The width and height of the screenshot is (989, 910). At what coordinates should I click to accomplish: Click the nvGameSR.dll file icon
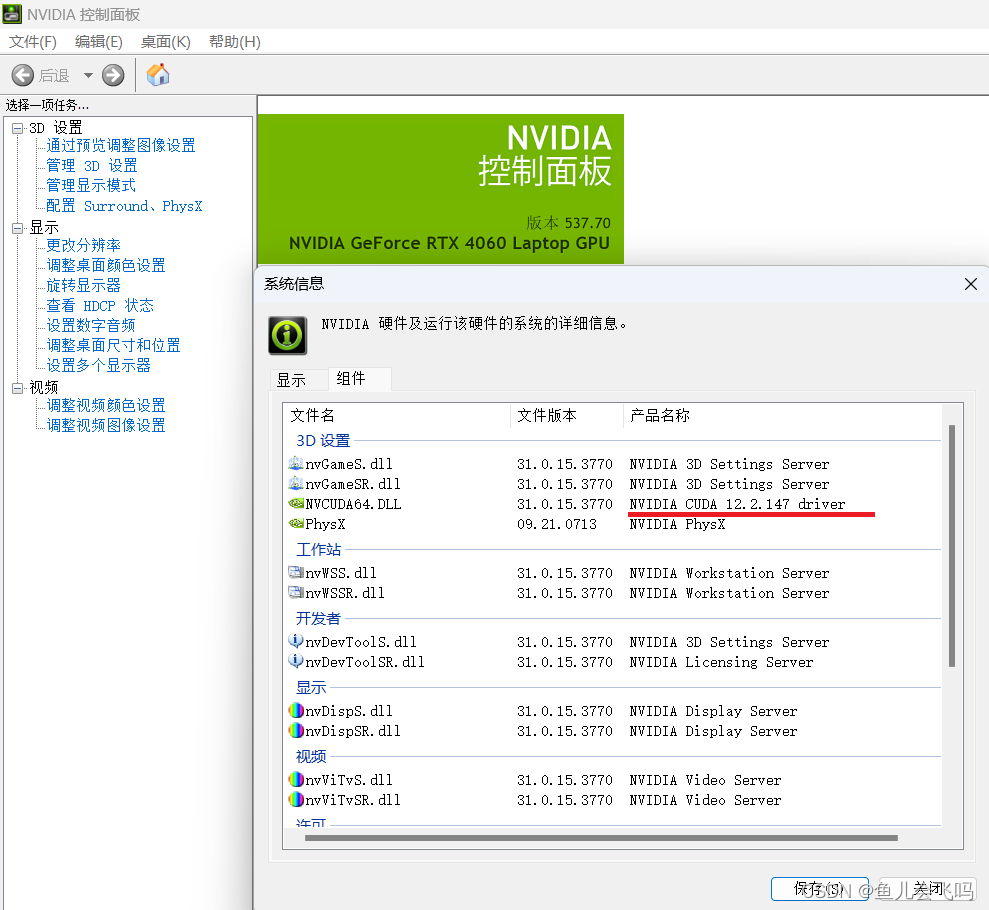tap(295, 484)
